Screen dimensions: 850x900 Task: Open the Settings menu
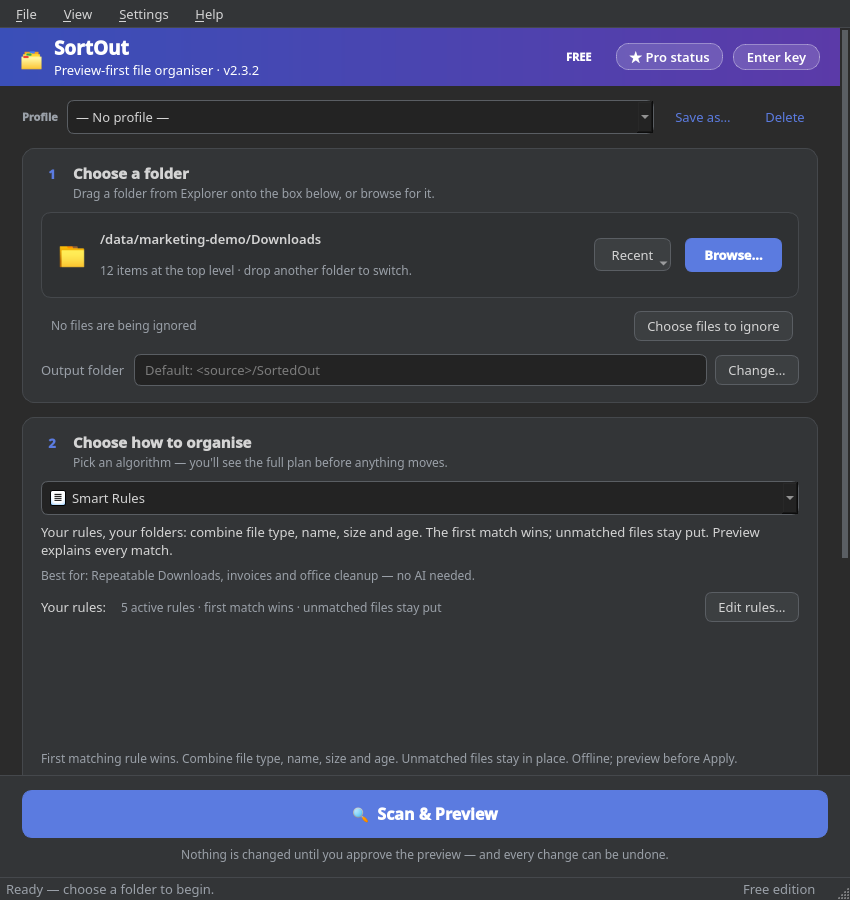[x=143, y=14]
